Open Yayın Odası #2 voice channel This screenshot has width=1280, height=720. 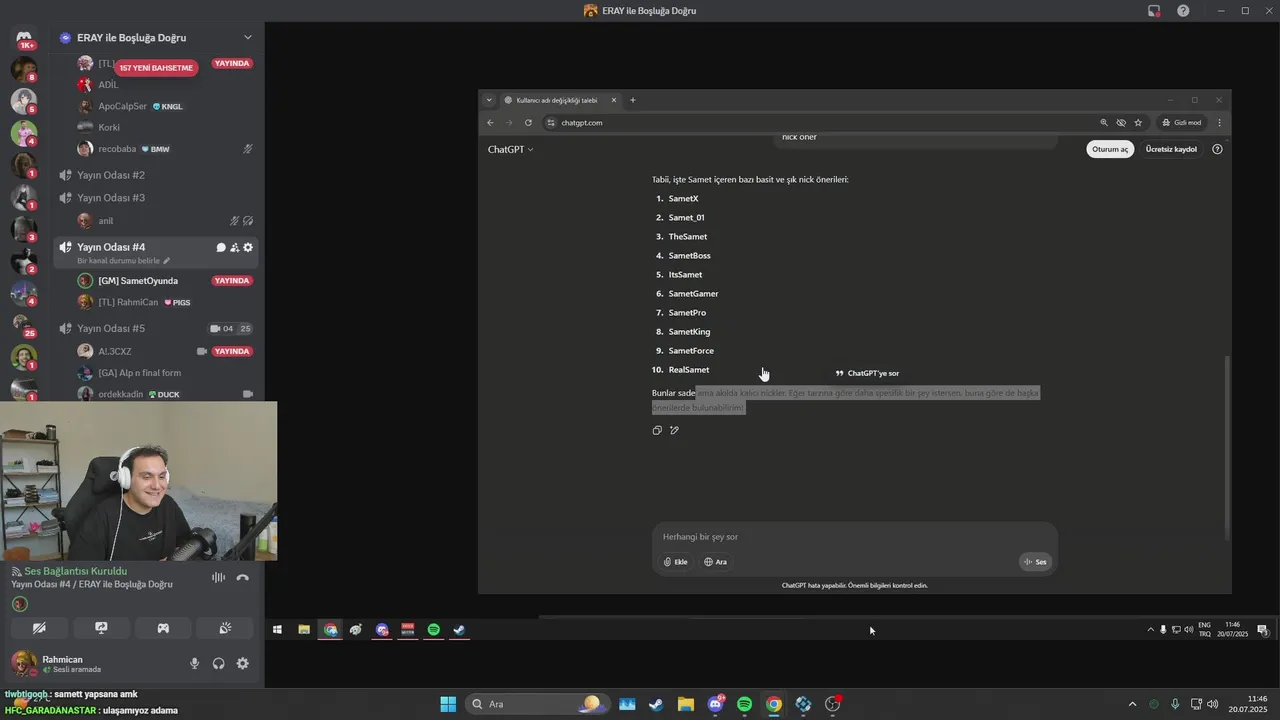(111, 175)
